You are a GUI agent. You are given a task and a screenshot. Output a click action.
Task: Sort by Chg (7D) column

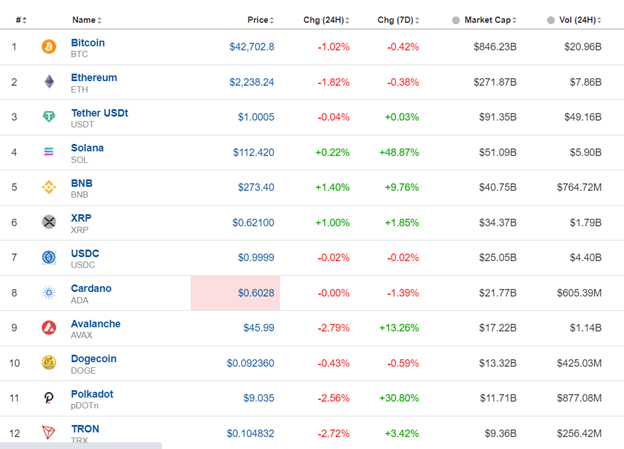(398, 20)
